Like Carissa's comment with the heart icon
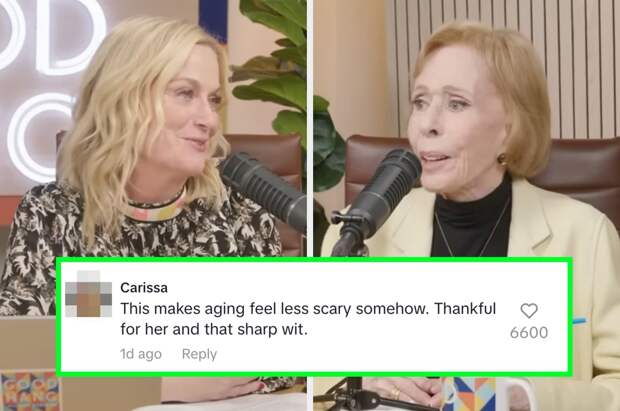620x411 pixels. pyautogui.click(x=529, y=311)
